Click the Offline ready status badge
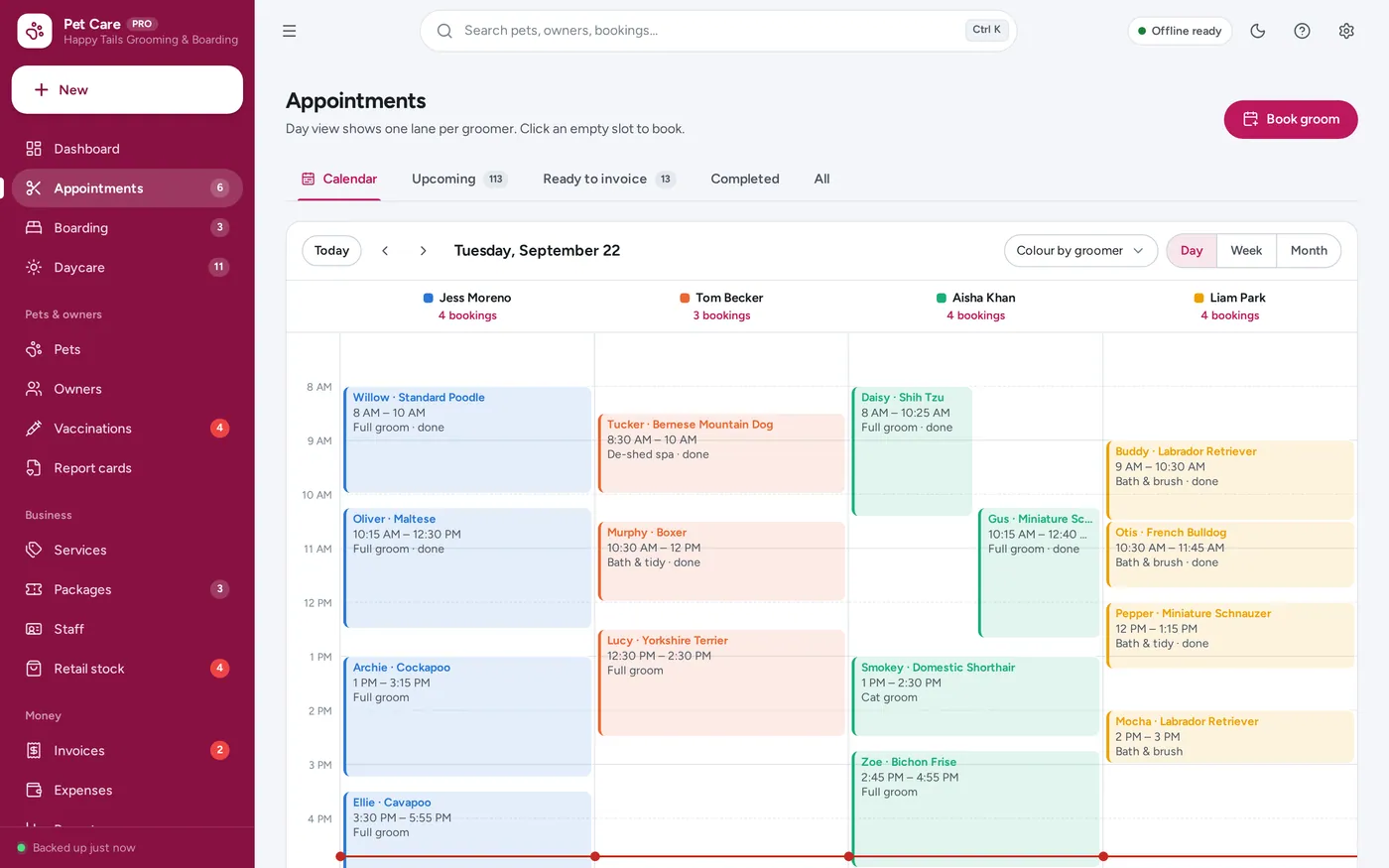1389x868 pixels. click(1180, 31)
